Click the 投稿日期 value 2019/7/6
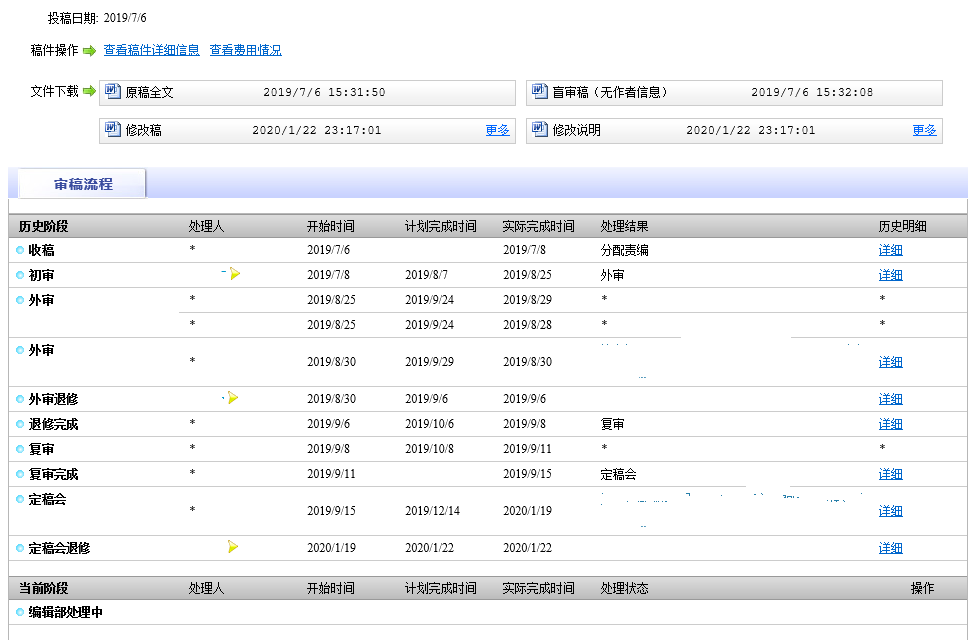This screenshot has width=974, height=640. pyautogui.click(x=125, y=18)
